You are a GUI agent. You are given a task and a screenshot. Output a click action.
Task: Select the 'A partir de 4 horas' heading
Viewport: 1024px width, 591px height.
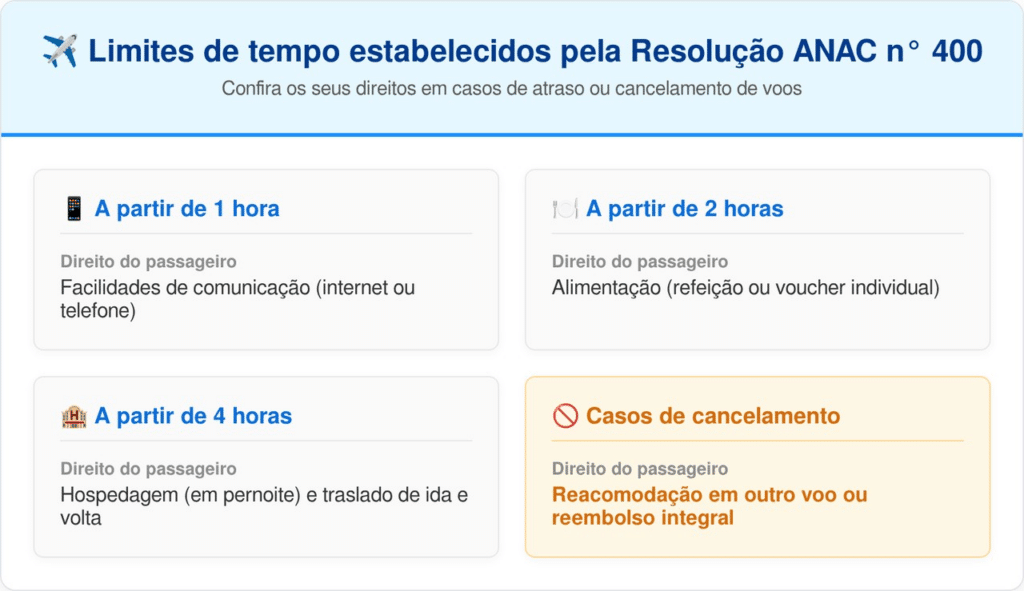193,416
